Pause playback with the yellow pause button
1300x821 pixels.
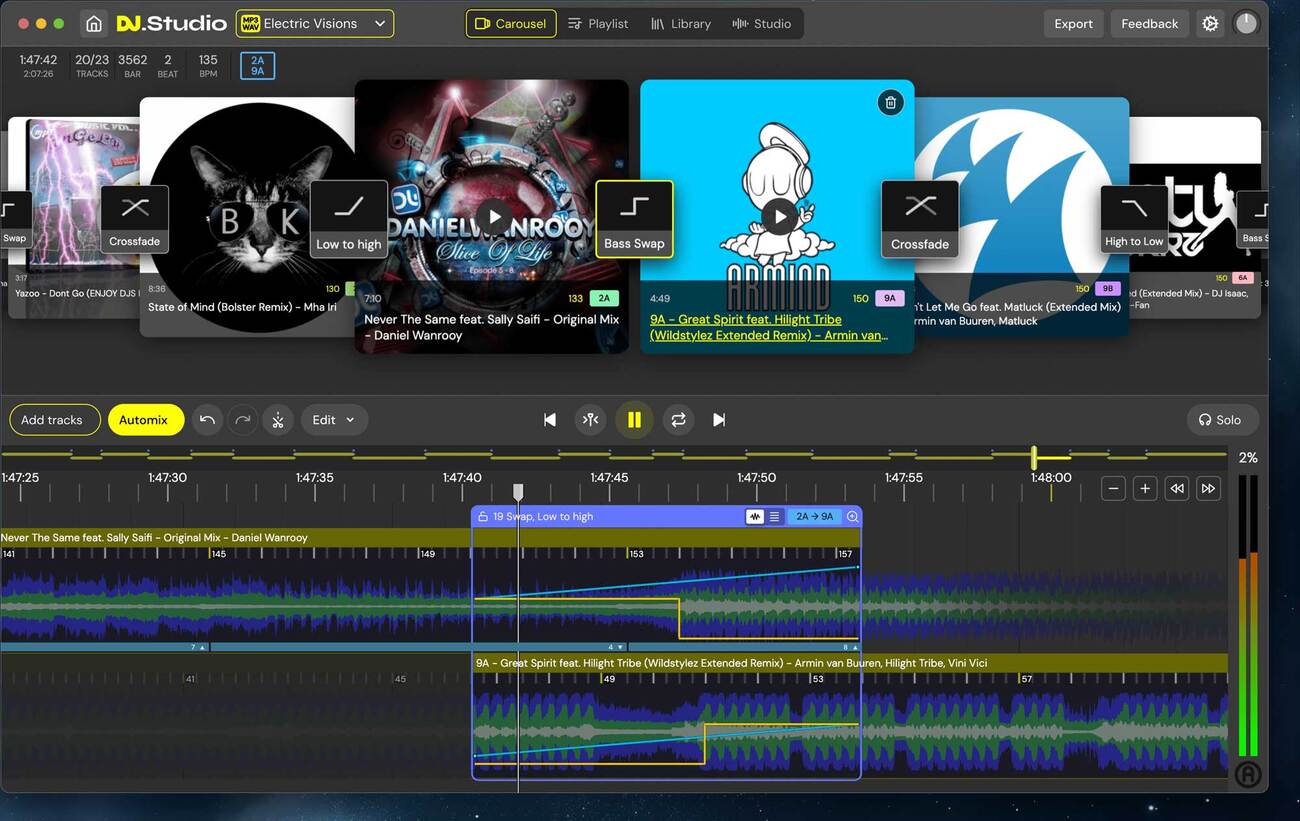tap(634, 420)
